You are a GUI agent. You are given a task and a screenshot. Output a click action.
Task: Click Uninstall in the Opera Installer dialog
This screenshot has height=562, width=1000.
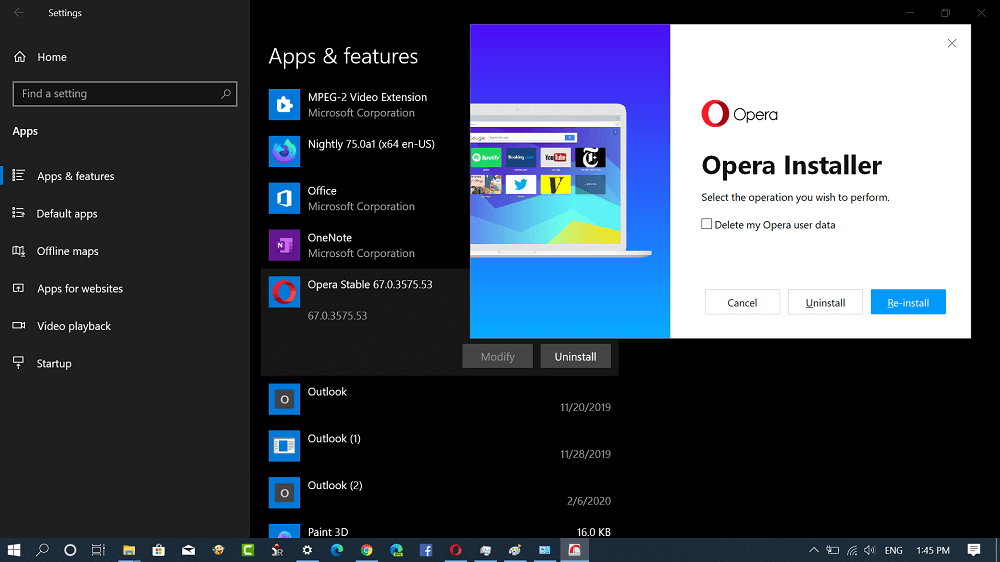pos(825,302)
